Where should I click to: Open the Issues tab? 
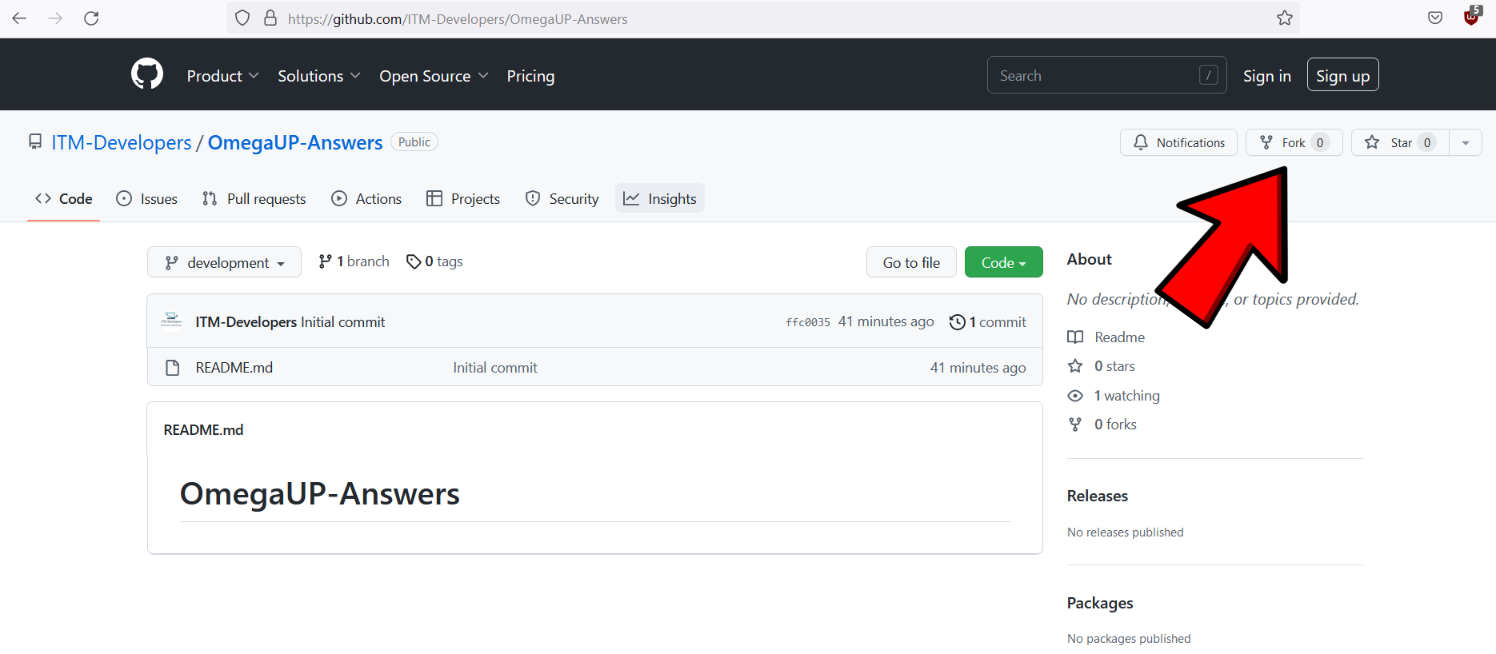pyautogui.click(x=147, y=199)
